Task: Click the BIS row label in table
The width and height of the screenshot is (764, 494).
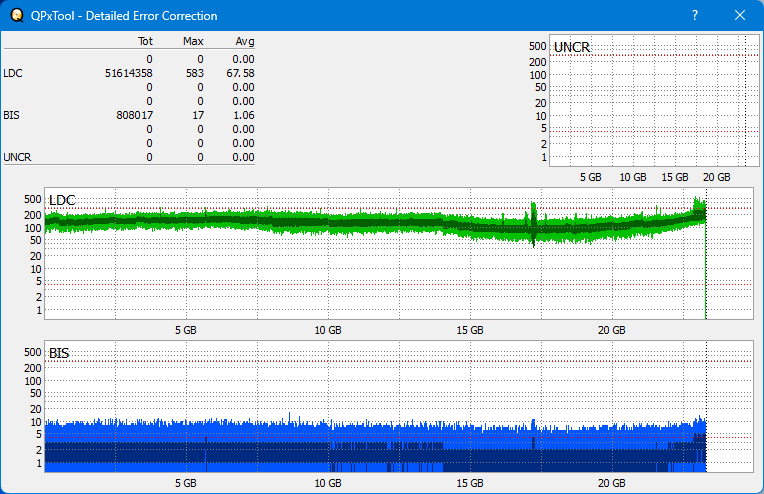Action: (11, 115)
